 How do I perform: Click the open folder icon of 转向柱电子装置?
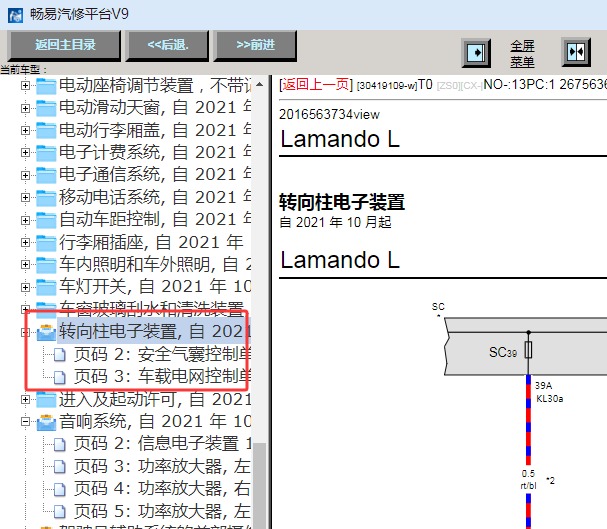point(46,332)
